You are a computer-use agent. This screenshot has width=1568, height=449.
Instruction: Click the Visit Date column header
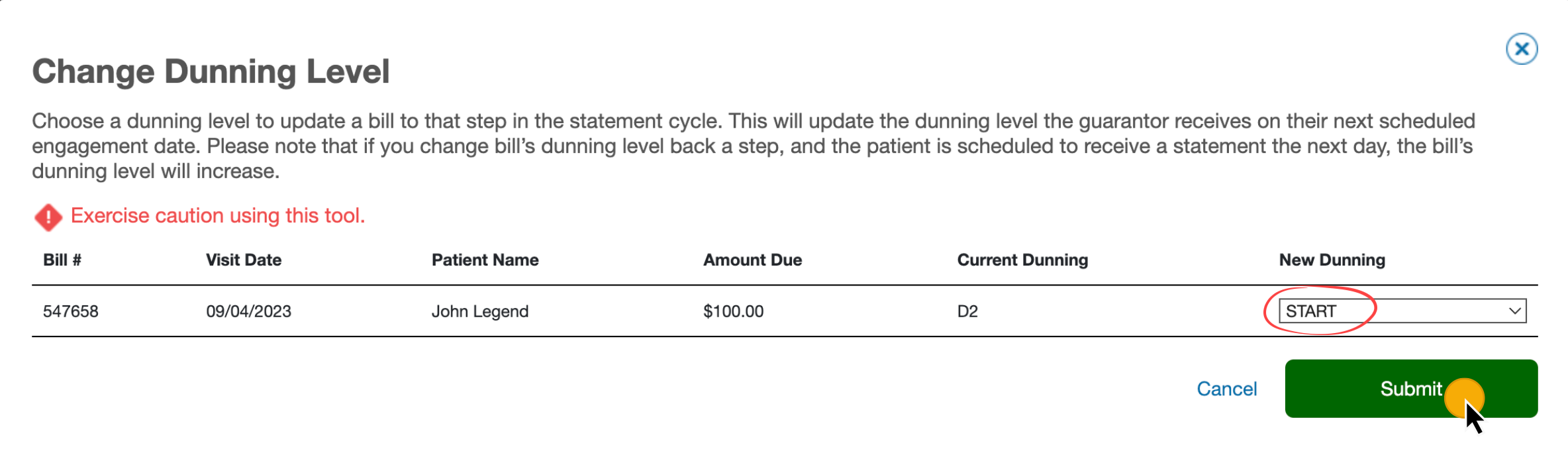(x=243, y=260)
